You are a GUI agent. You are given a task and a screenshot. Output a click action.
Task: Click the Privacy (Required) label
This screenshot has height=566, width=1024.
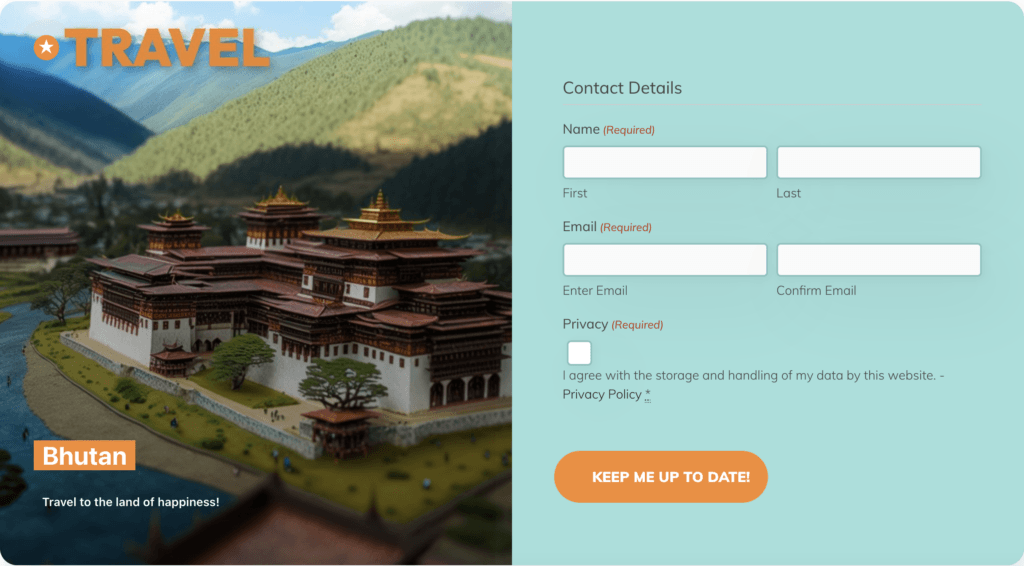pyautogui.click(x=613, y=324)
